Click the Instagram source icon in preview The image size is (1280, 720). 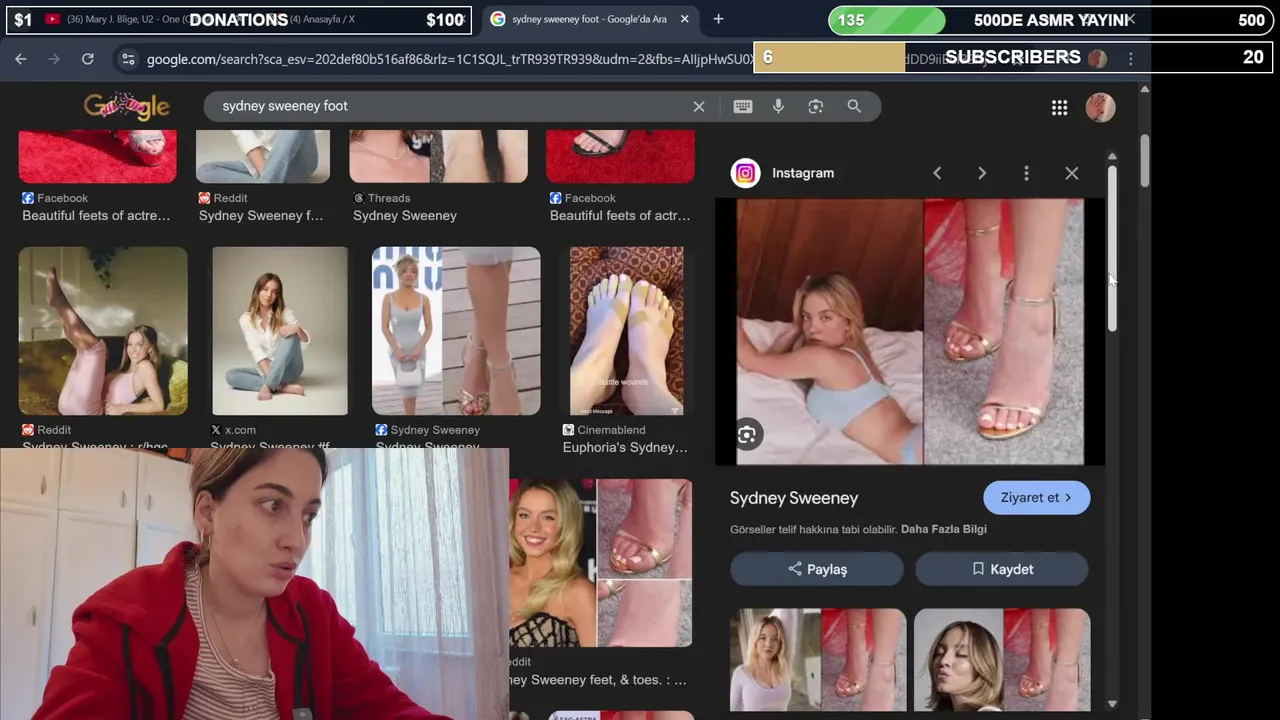(745, 173)
